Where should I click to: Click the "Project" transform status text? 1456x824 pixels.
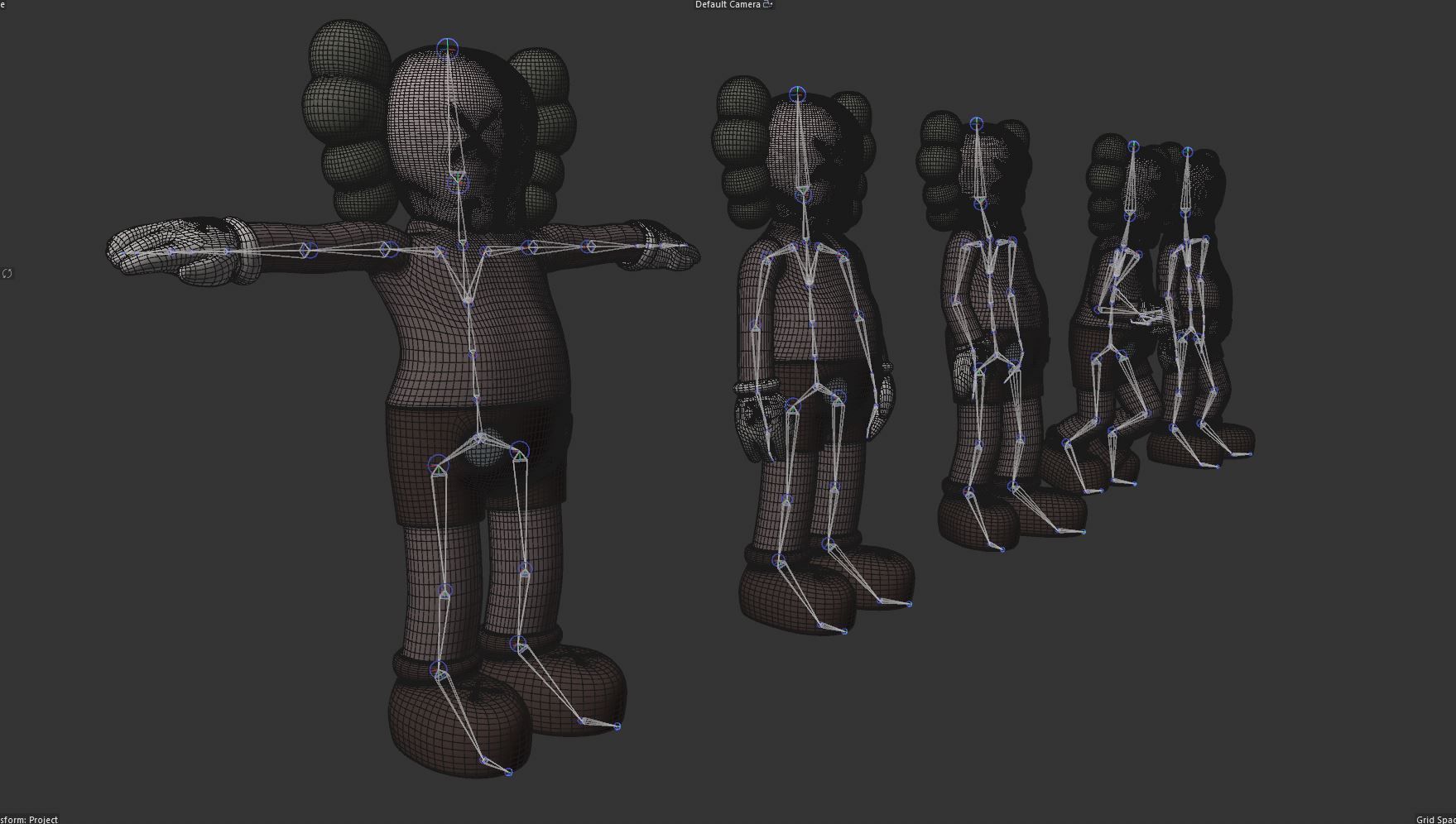43,819
